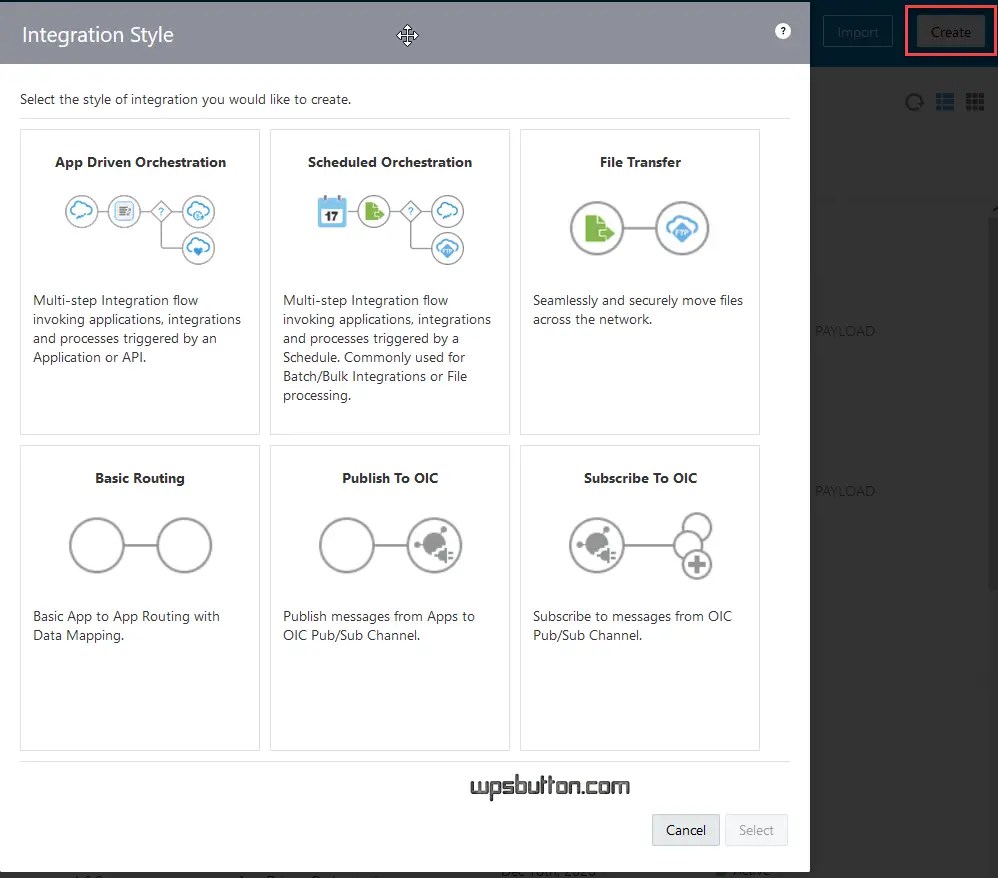Click the Select button
The height and width of the screenshot is (878, 998).
756,830
